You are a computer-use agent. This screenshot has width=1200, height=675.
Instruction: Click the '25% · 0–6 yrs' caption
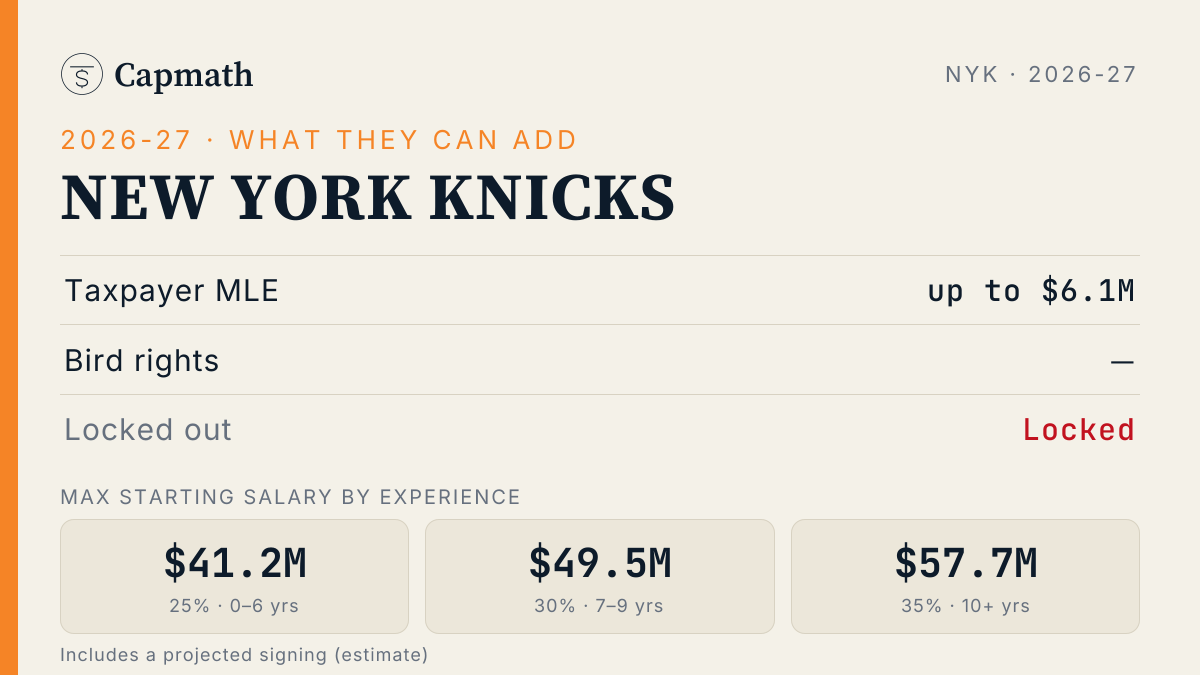point(235,606)
